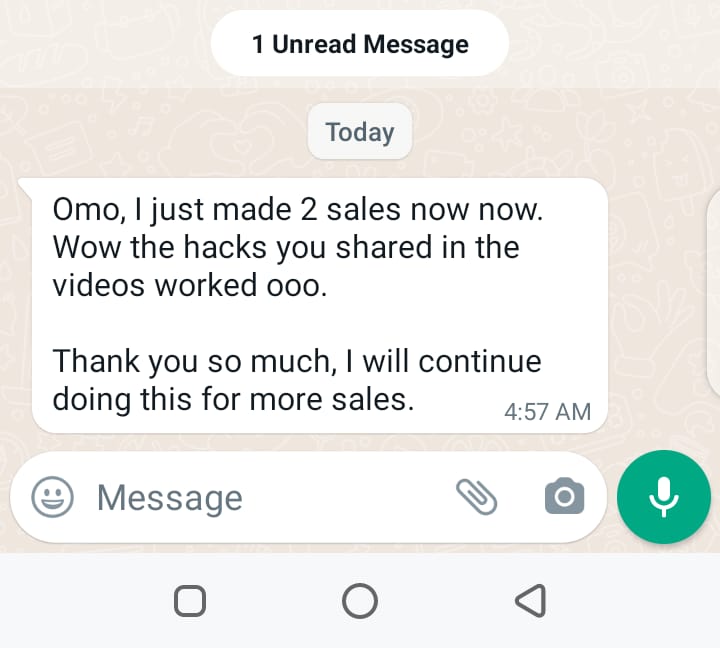Viewport: 720px width, 648px height.
Task: Tap the partially visible bubble at right edge
Action: click(x=713, y=294)
